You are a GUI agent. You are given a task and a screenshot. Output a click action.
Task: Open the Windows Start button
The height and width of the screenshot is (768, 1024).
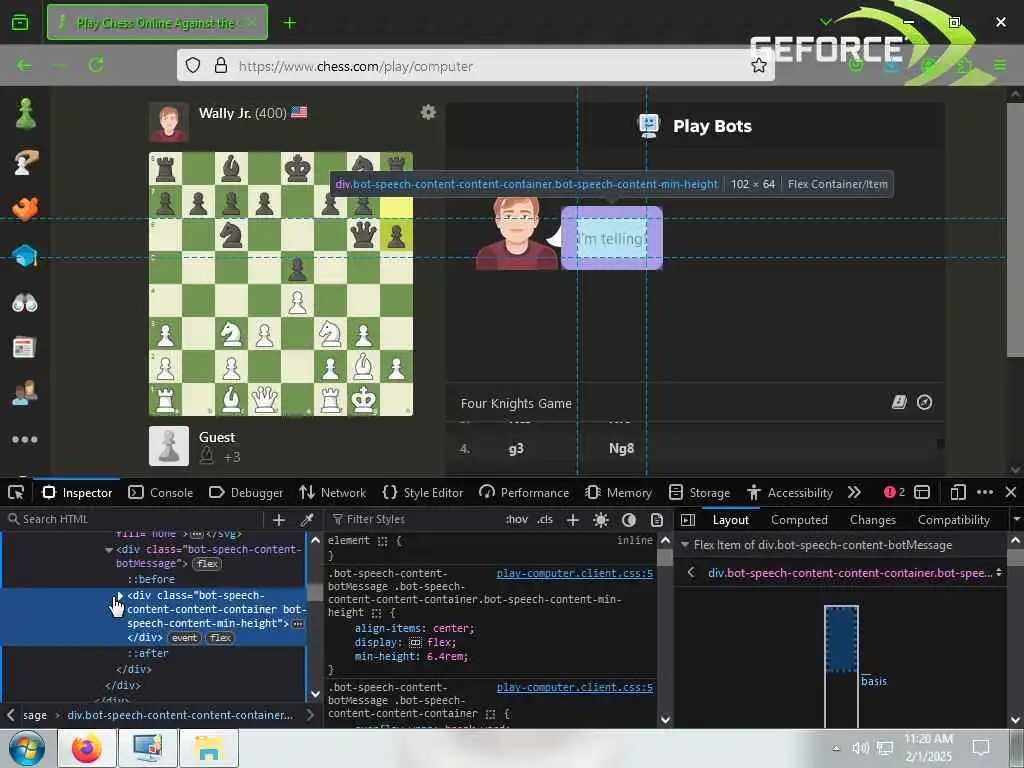coord(27,748)
